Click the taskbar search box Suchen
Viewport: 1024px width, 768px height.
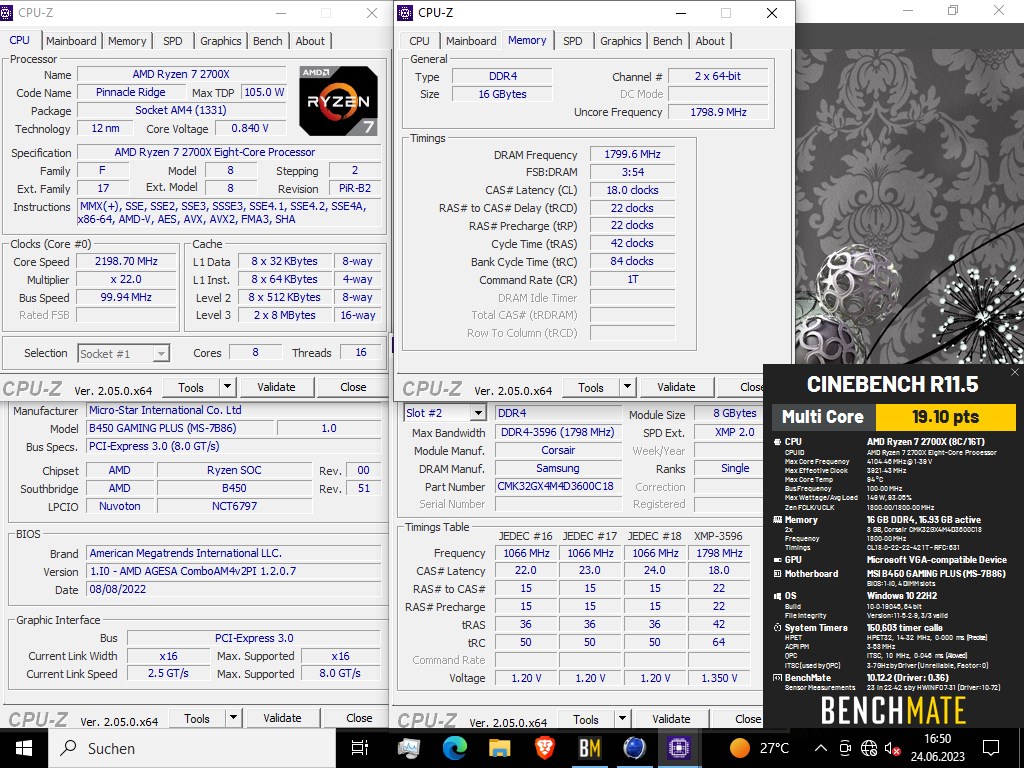click(x=193, y=748)
